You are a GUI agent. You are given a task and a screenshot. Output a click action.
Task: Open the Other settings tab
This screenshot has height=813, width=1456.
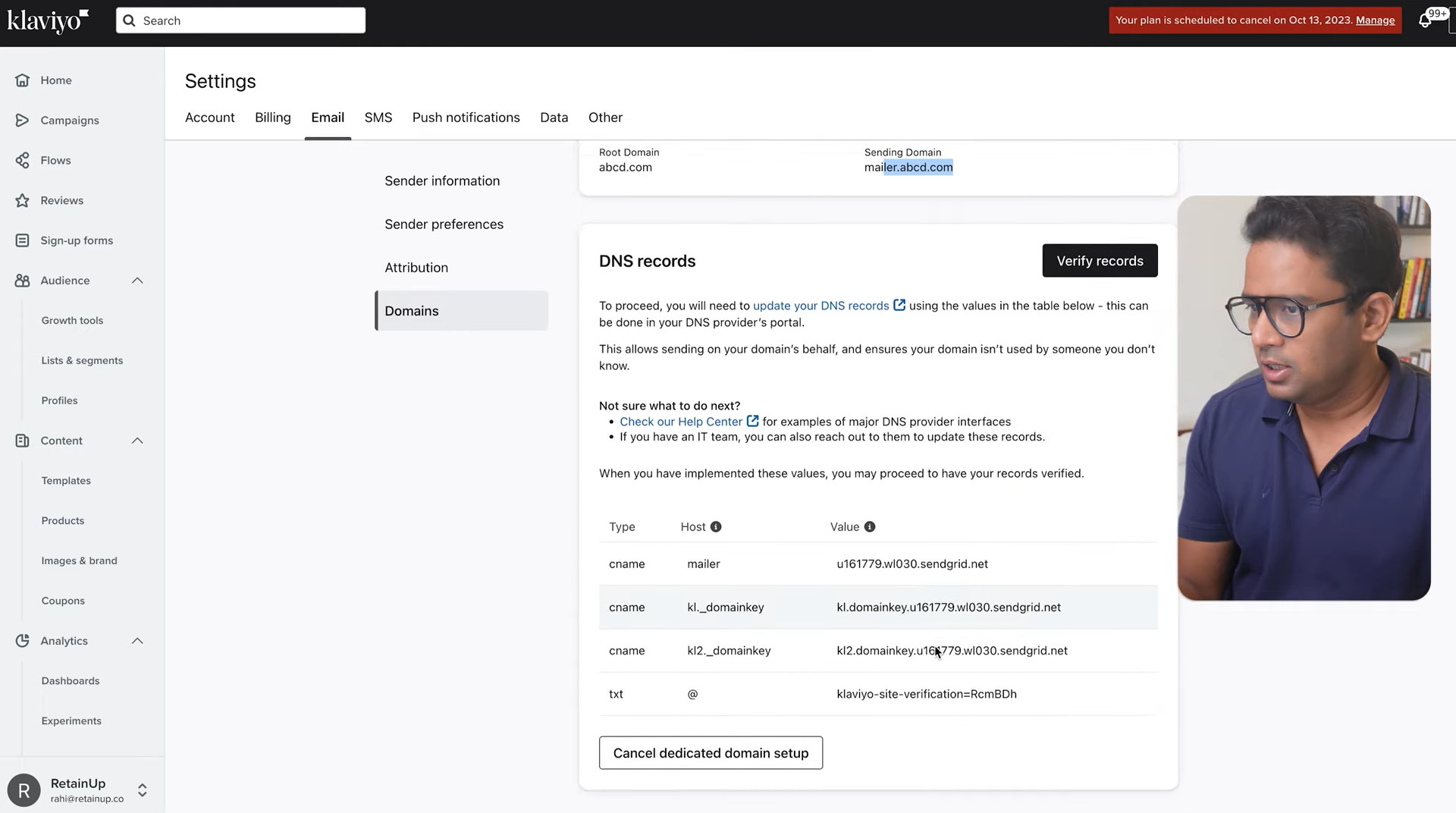[x=605, y=118]
